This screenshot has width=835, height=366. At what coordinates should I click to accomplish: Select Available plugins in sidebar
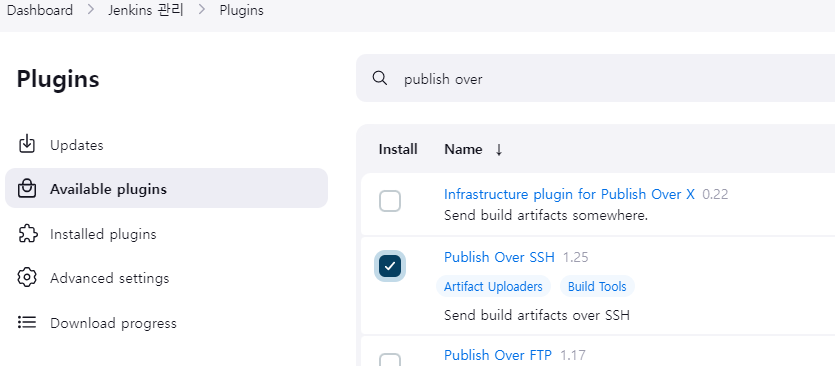pos(166,189)
